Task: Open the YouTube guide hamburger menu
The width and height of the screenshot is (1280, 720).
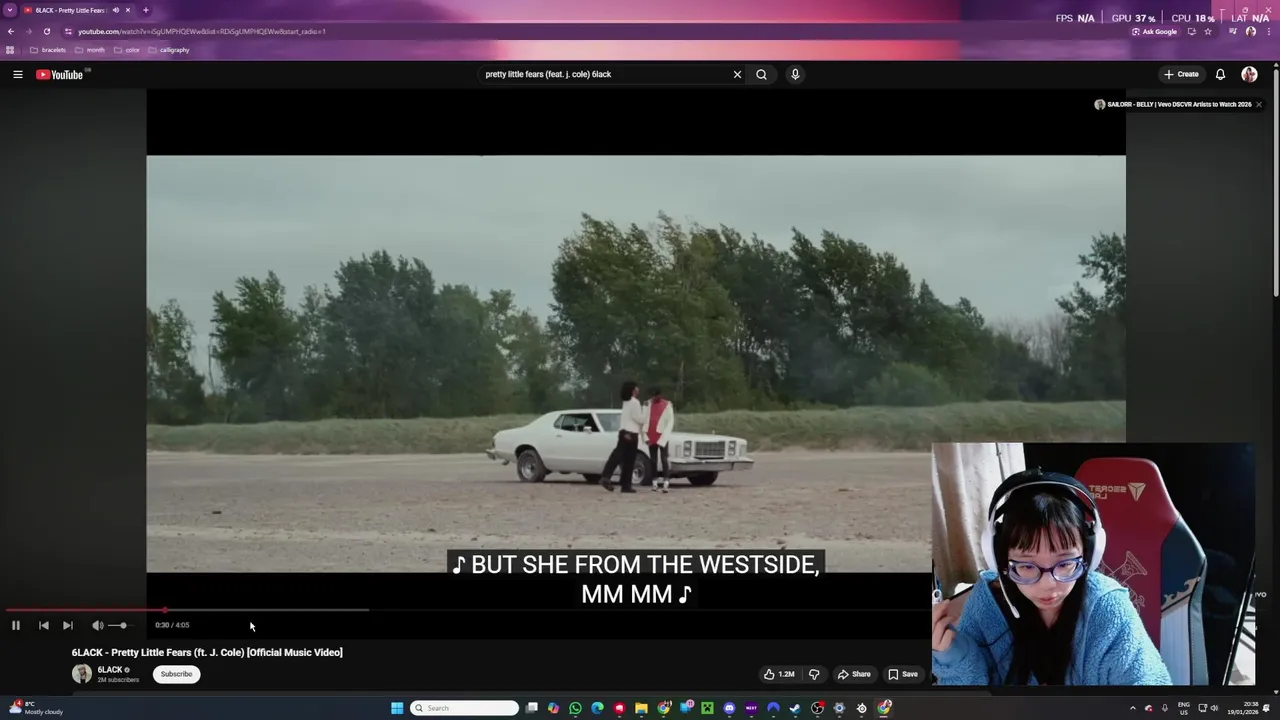Action: (x=17, y=74)
